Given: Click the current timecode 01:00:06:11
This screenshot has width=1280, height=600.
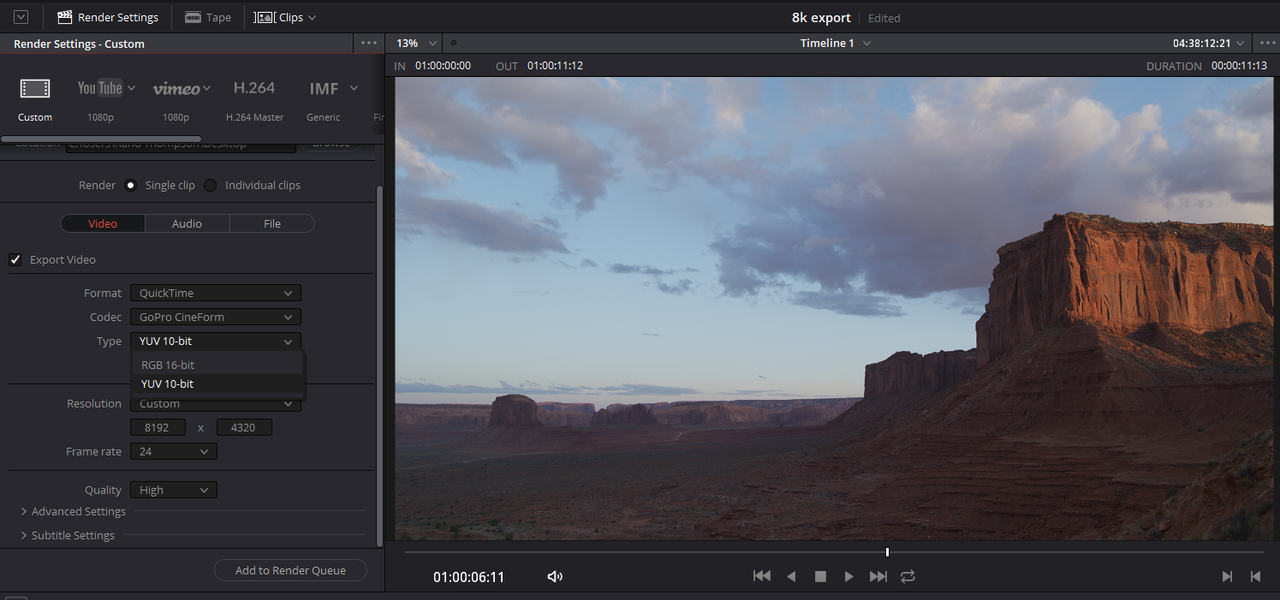Looking at the screenshot, I should 469,577.
